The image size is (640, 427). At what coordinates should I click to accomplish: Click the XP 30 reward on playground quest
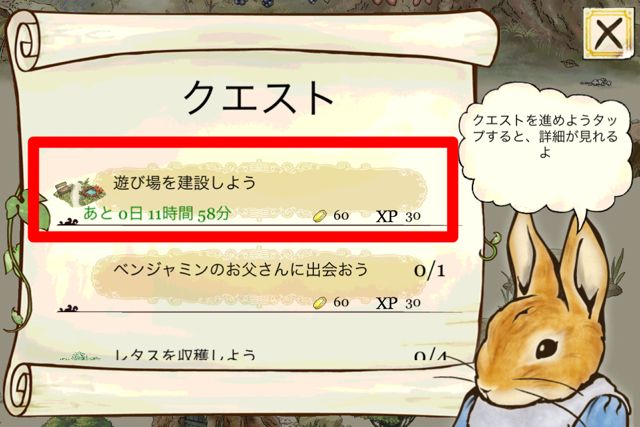click(398, 216)
